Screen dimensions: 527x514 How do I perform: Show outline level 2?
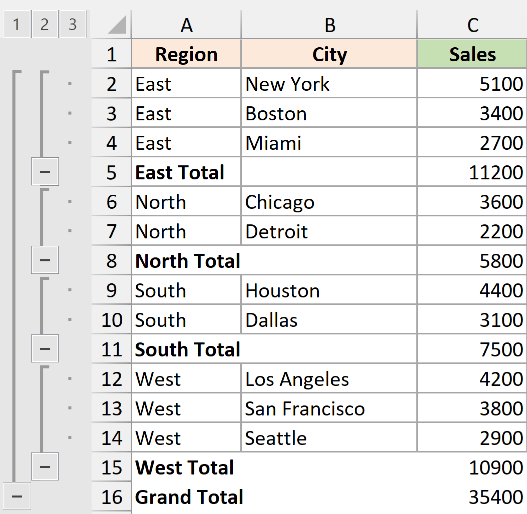pos(44,24)
